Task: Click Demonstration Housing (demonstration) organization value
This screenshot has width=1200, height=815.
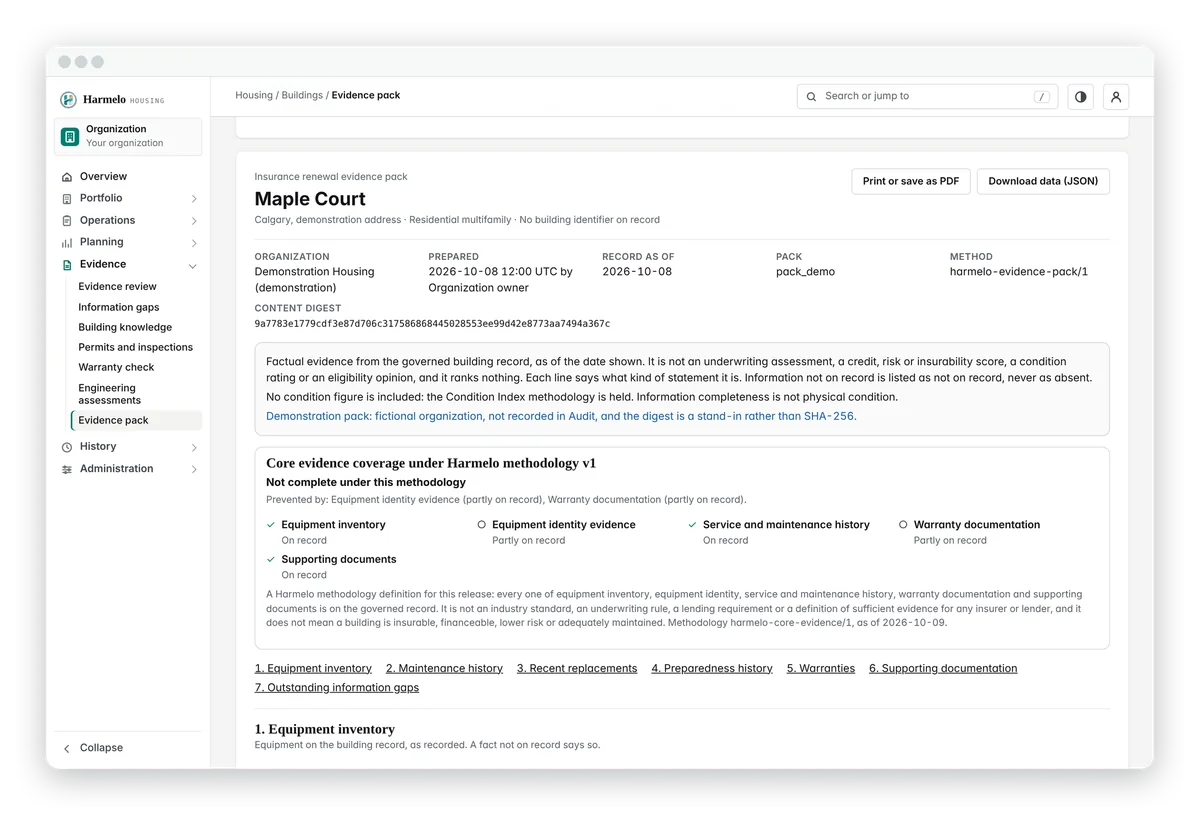Action: click(315, 280)
